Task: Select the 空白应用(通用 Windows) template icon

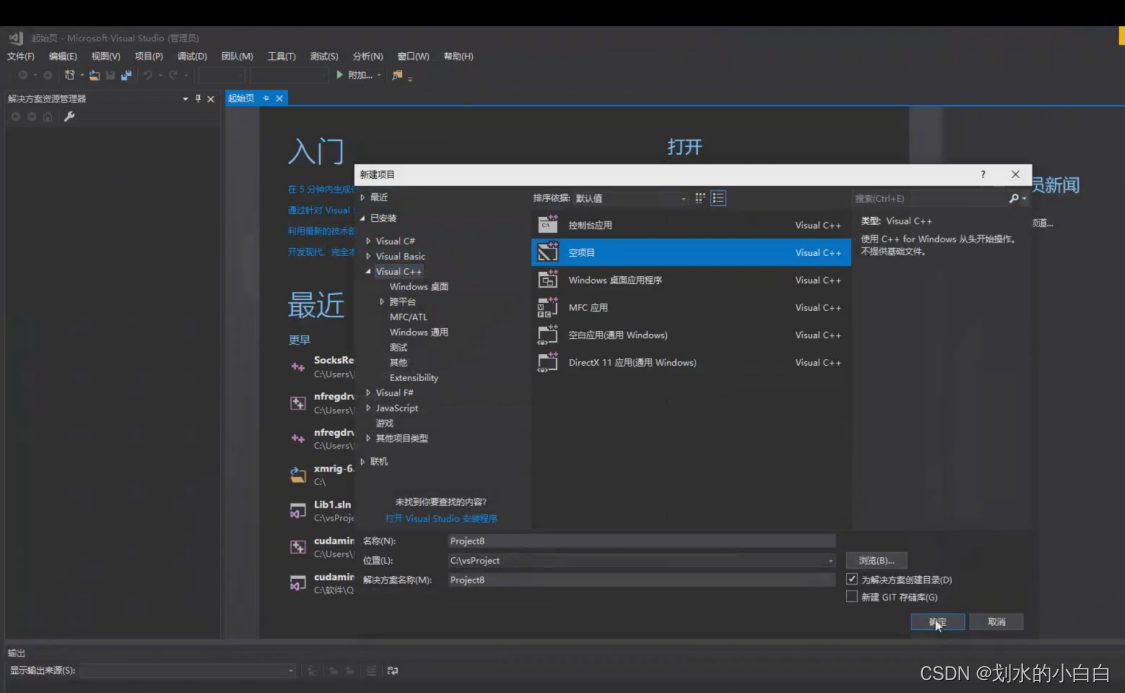Action: click(x=547, y=335)
